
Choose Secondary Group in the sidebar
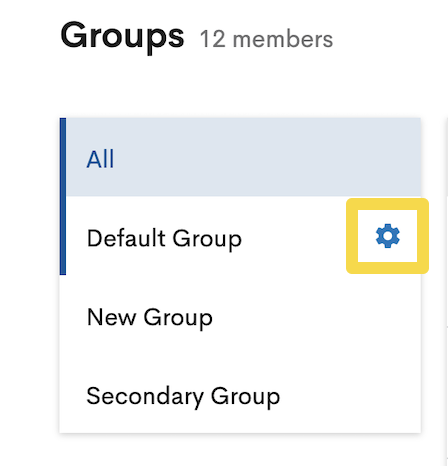(240, 395)
